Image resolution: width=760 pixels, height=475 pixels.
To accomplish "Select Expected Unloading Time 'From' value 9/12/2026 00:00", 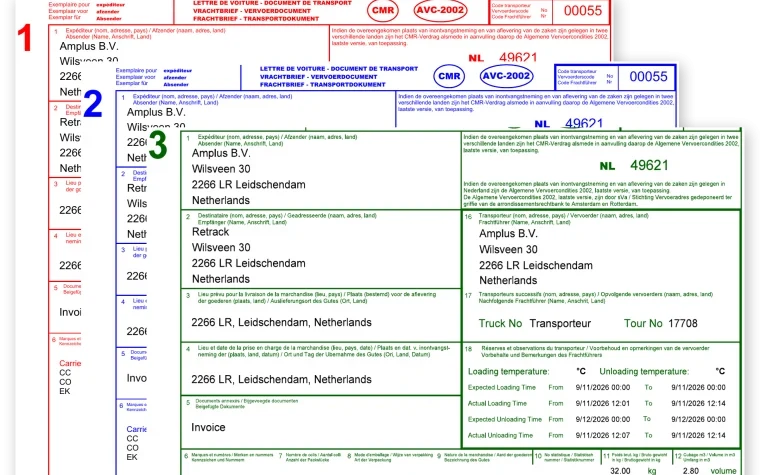I will coord(603,420).
